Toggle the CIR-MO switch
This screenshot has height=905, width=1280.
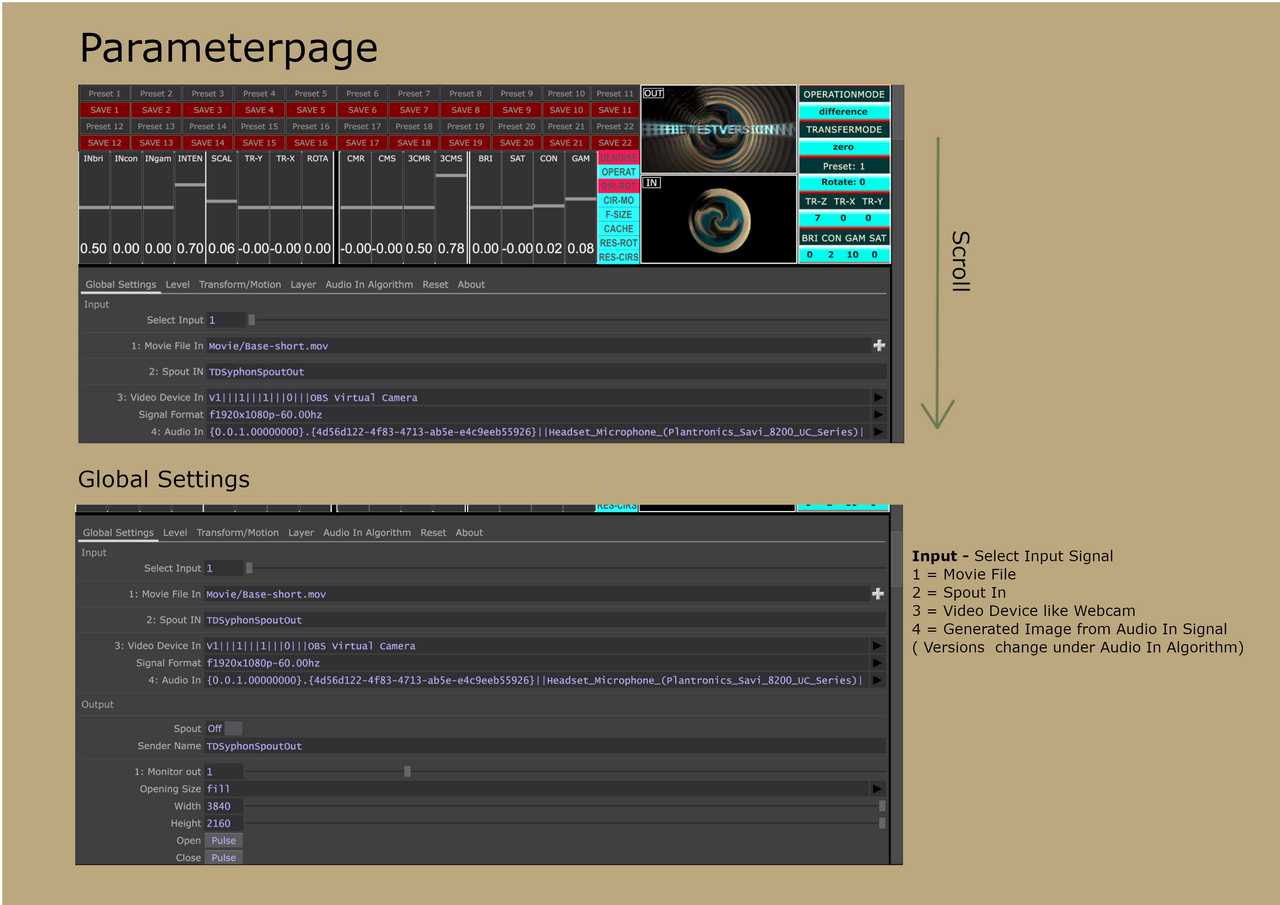tap(618, 200)
